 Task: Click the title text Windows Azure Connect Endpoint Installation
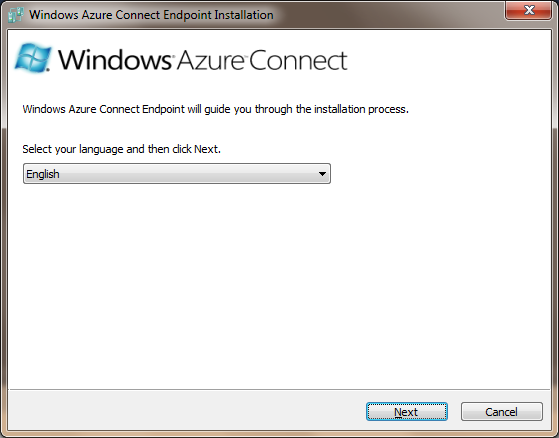pyautogui.click(x=151, y=15)
